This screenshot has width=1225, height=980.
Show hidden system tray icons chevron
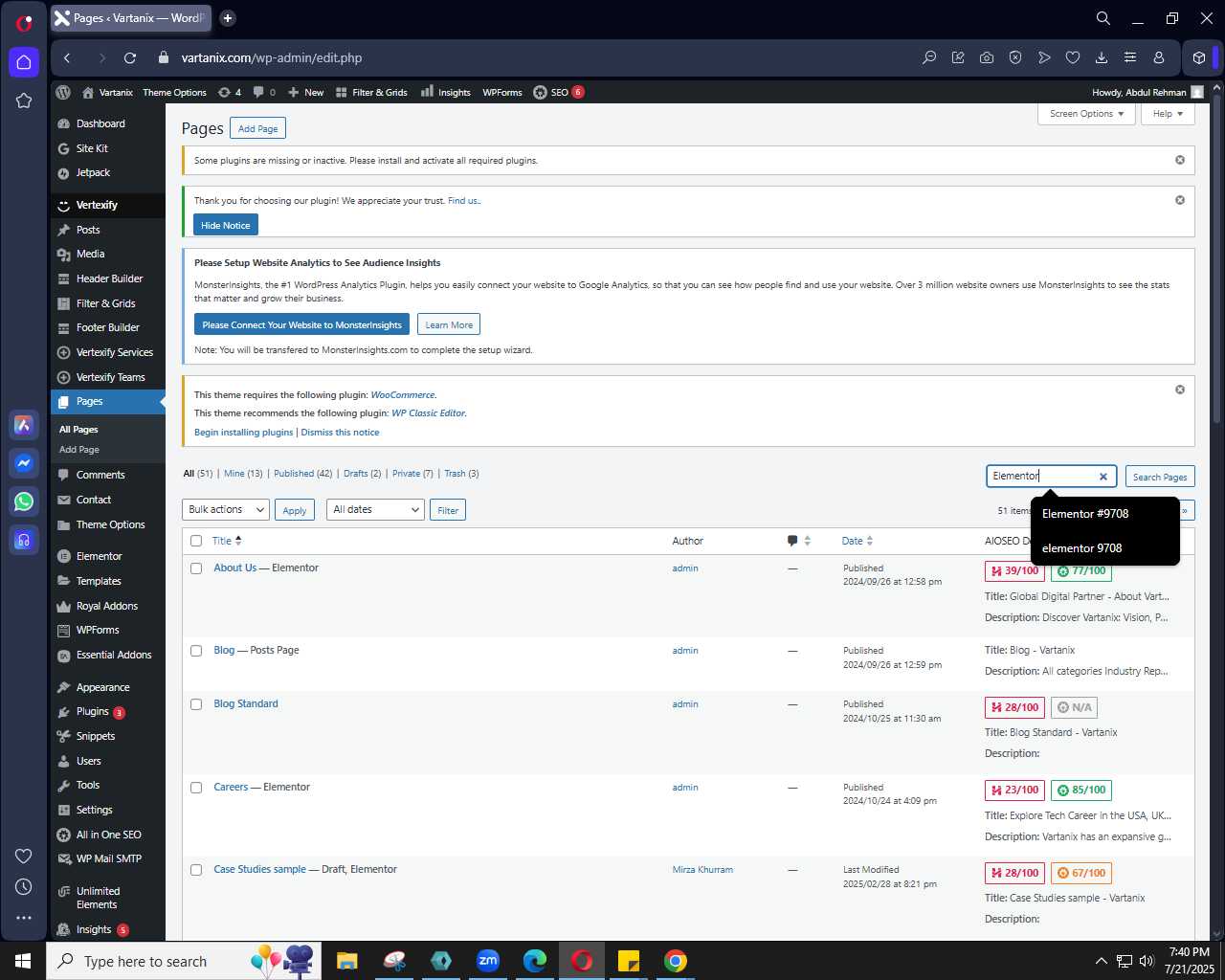tap(1101, 961)
